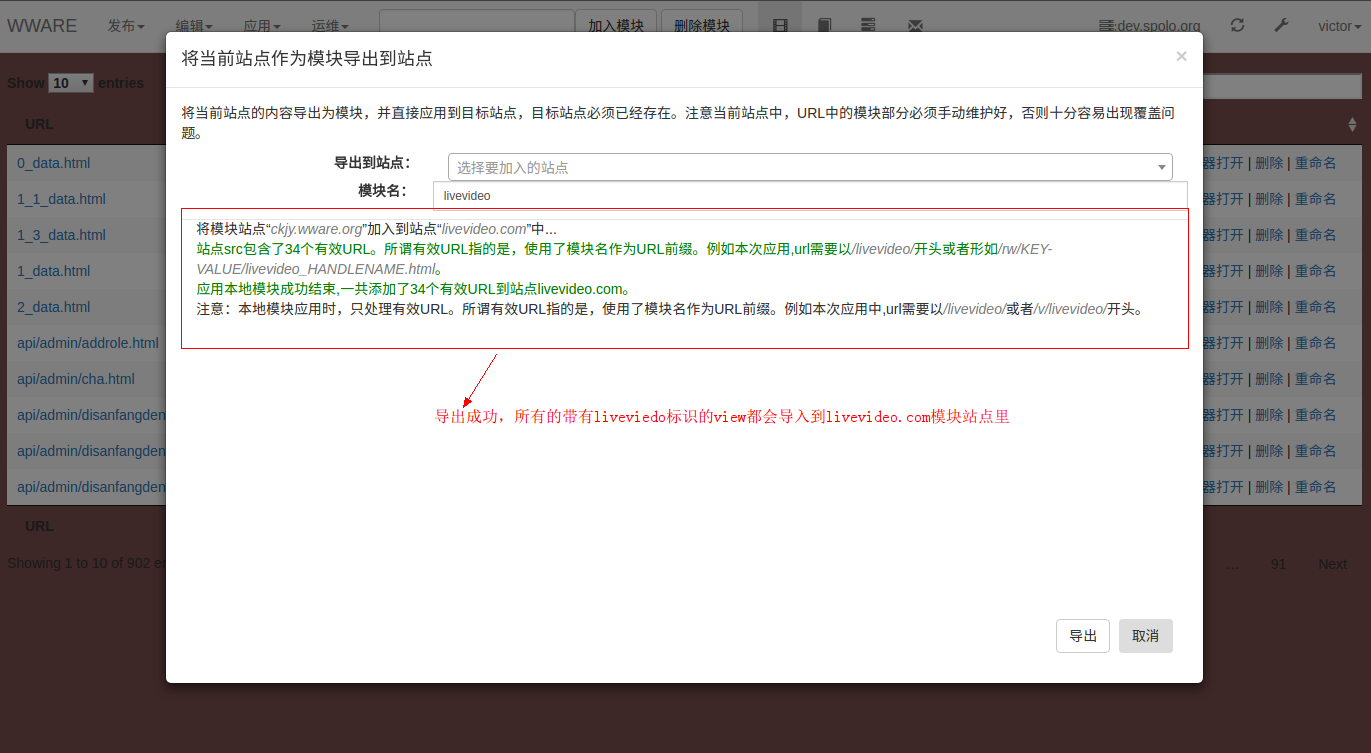Image resolution: width=1371 pixels, height=753 pixels.
Task: Open the wrench settings icon
Action: (1281, 26)
